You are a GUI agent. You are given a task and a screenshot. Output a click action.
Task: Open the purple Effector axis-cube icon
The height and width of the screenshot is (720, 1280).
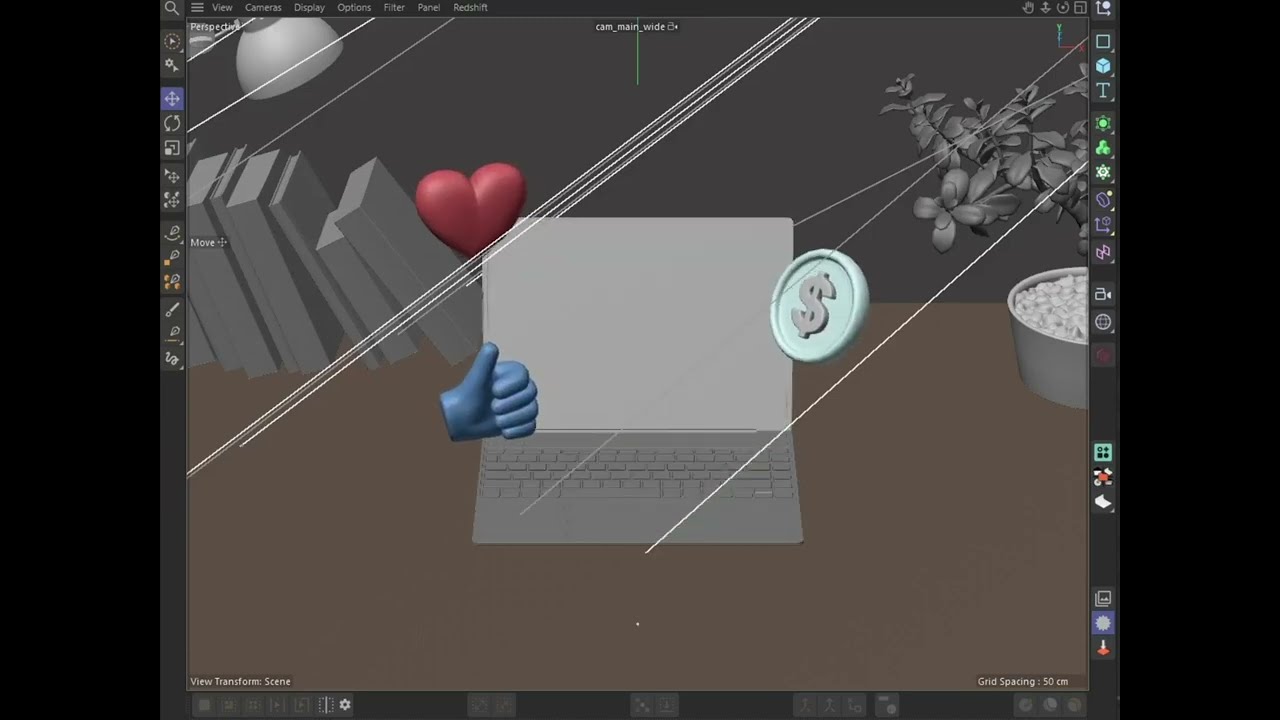click(x=1103, y=225)
